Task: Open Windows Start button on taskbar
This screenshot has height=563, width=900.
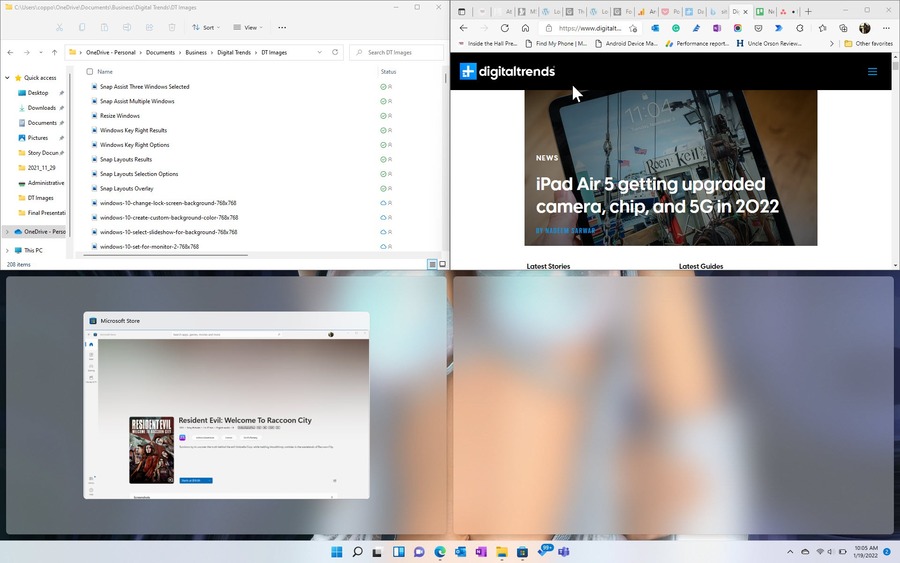Action: coord(337,552)
